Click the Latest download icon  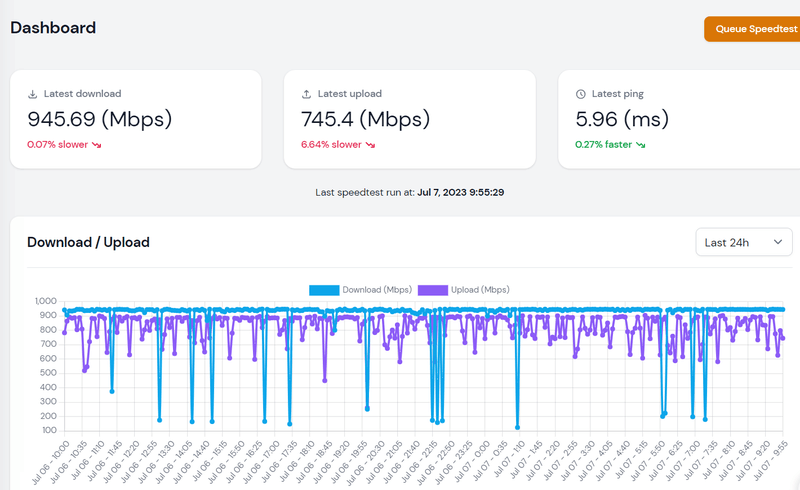(33, 94)
